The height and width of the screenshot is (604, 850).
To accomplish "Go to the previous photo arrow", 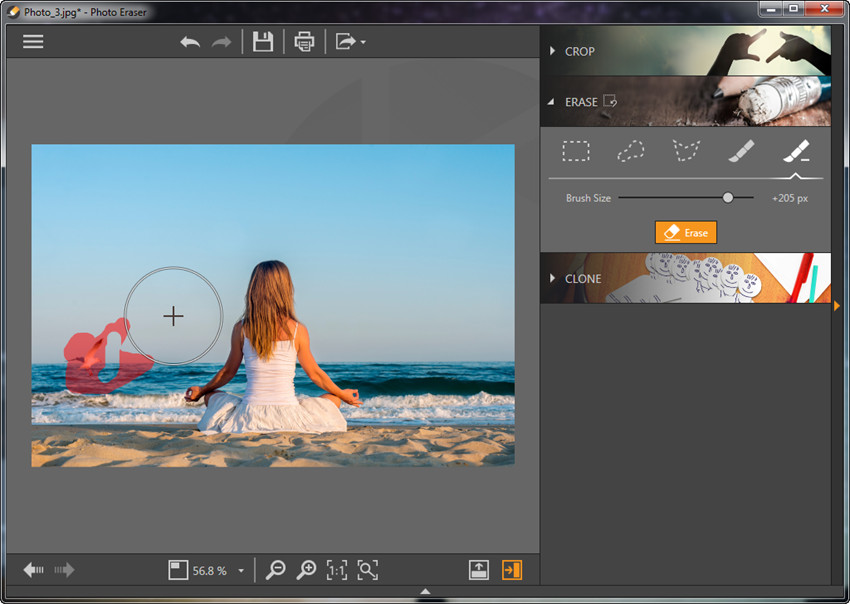I will 34,570.
